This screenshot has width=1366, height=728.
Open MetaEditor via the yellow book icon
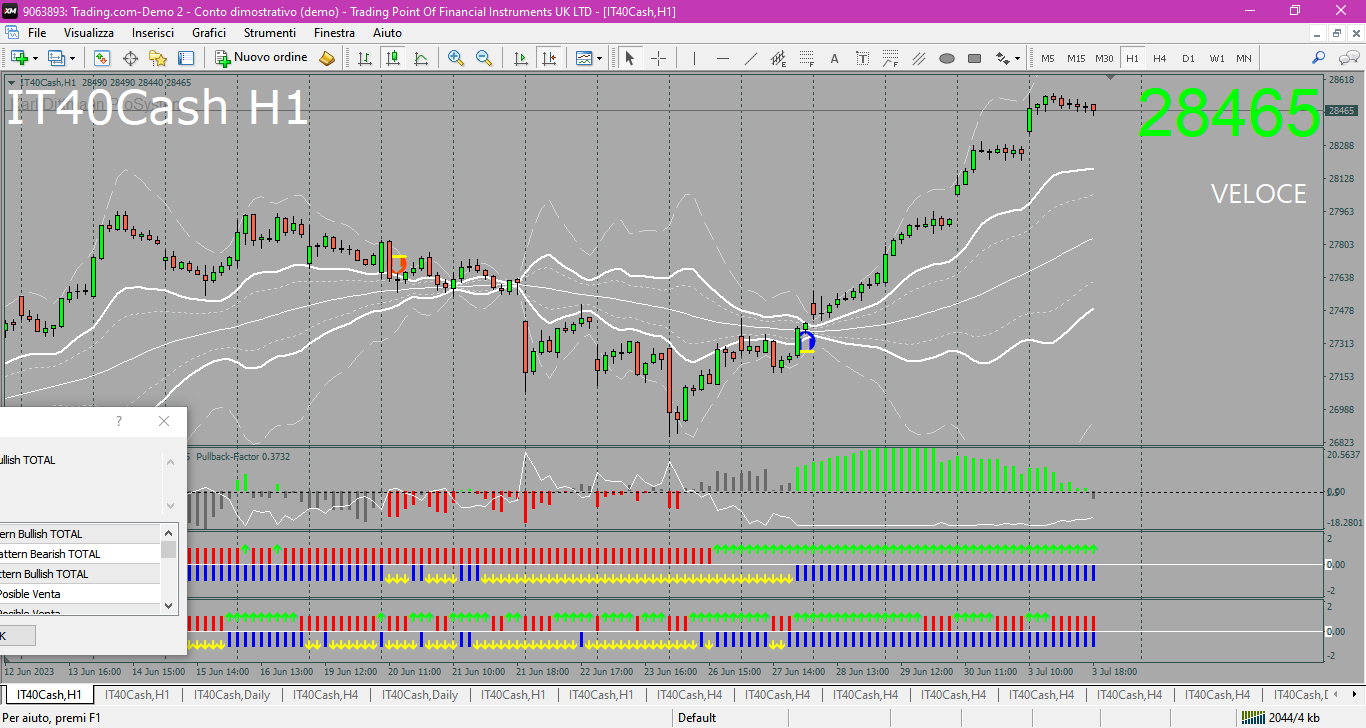[327, 58]
